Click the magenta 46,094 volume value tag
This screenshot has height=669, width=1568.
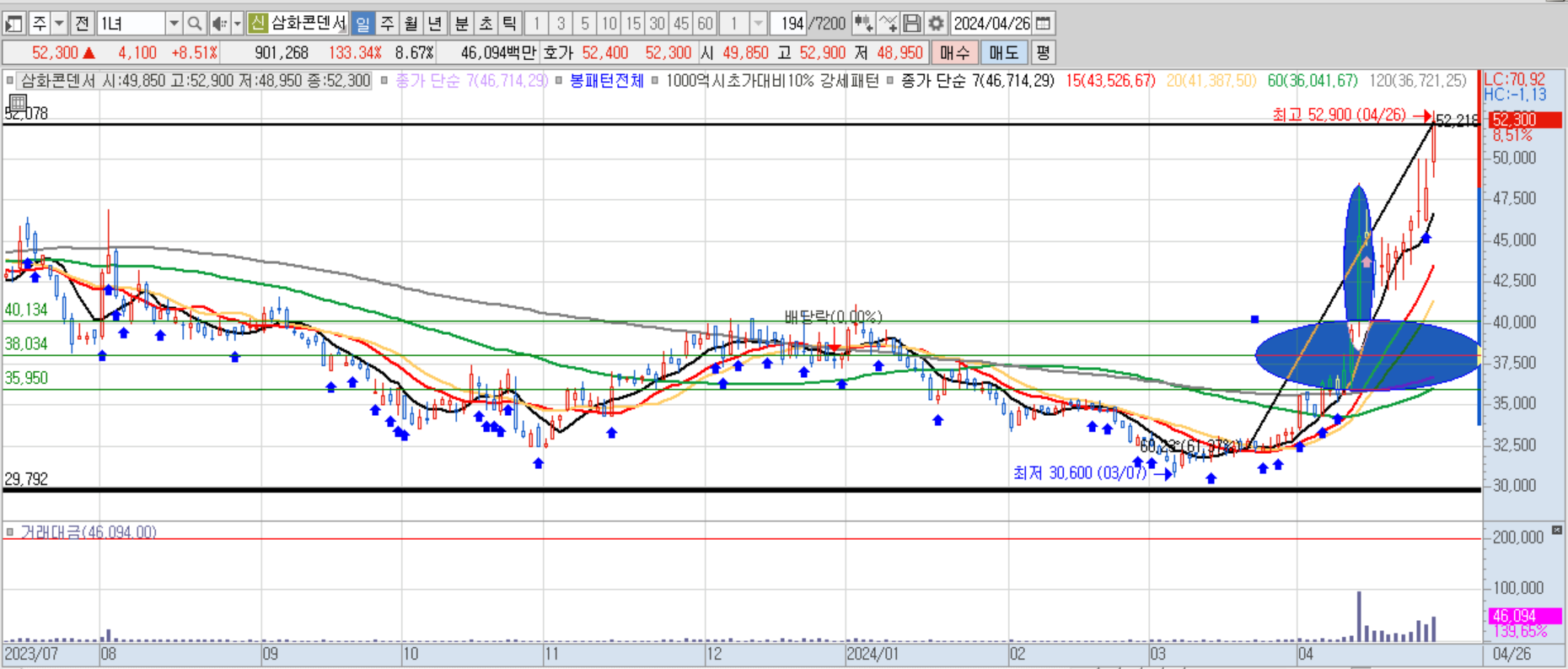[1525, 616]
